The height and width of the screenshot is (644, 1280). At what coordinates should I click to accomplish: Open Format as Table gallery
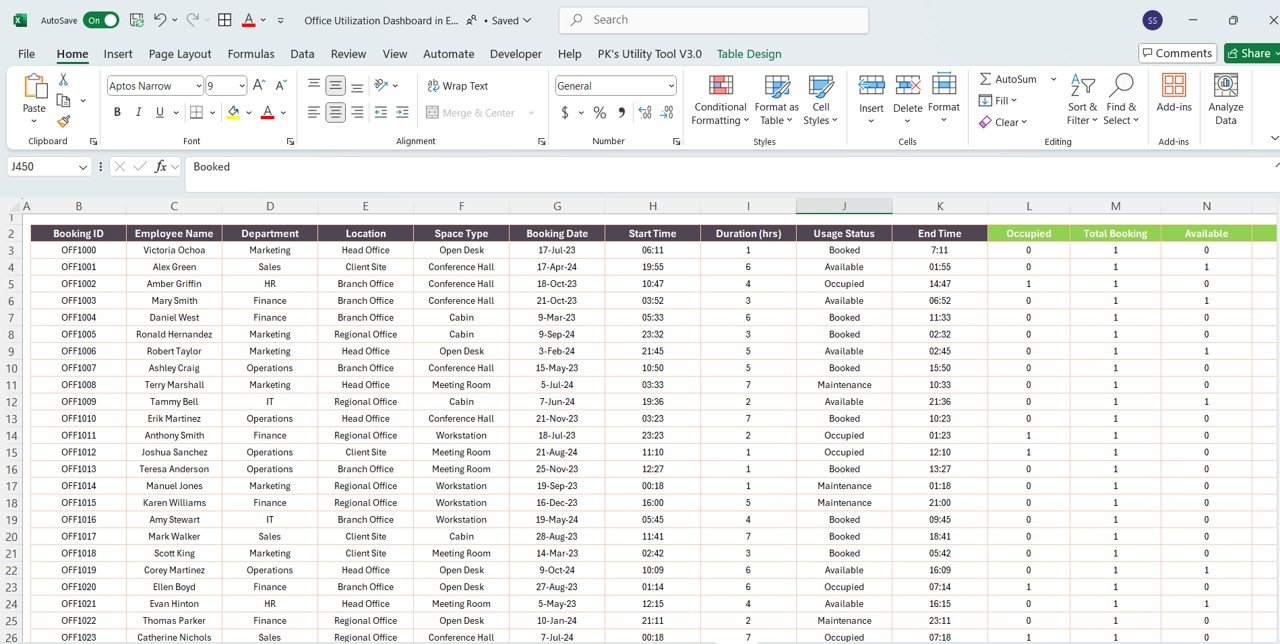[x=776, y=99]
